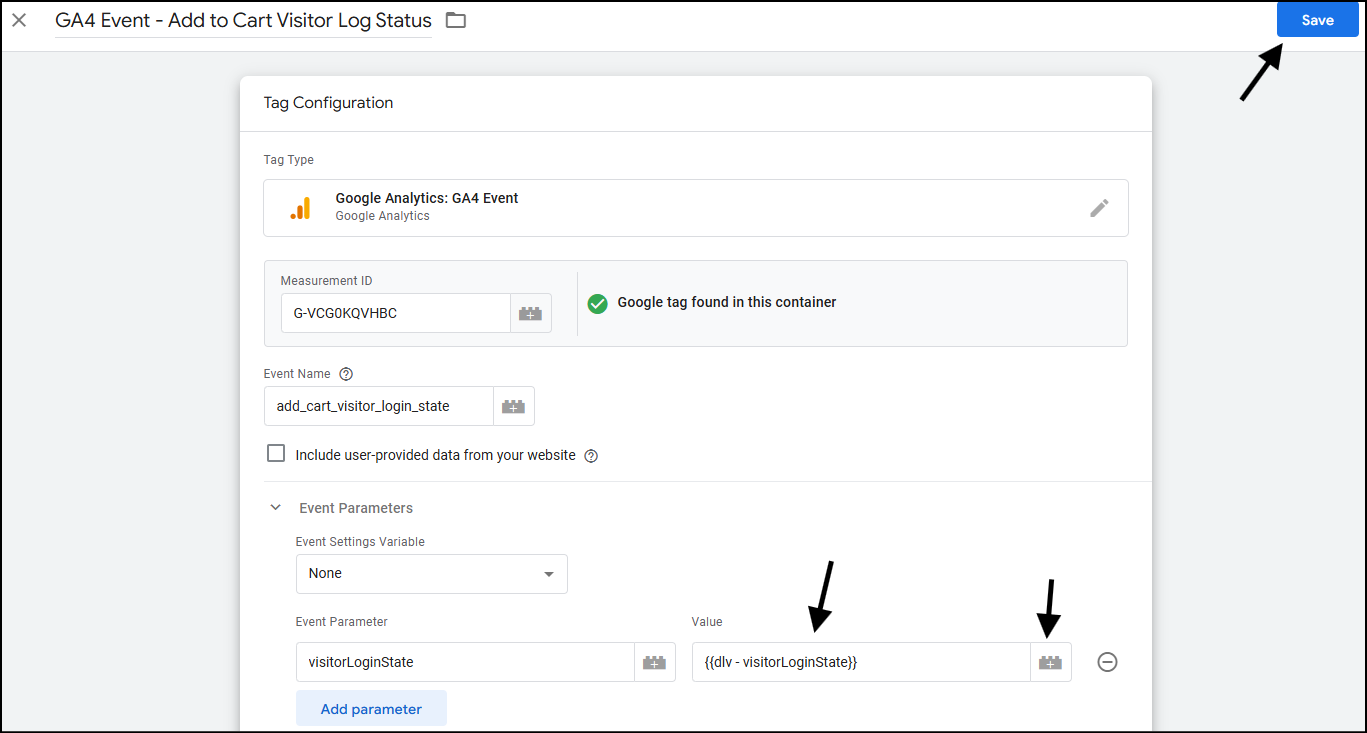The image size is (1367, 733).
Task: Insert a variable into the Measurement ID field
Action: [x=530, y=313]
